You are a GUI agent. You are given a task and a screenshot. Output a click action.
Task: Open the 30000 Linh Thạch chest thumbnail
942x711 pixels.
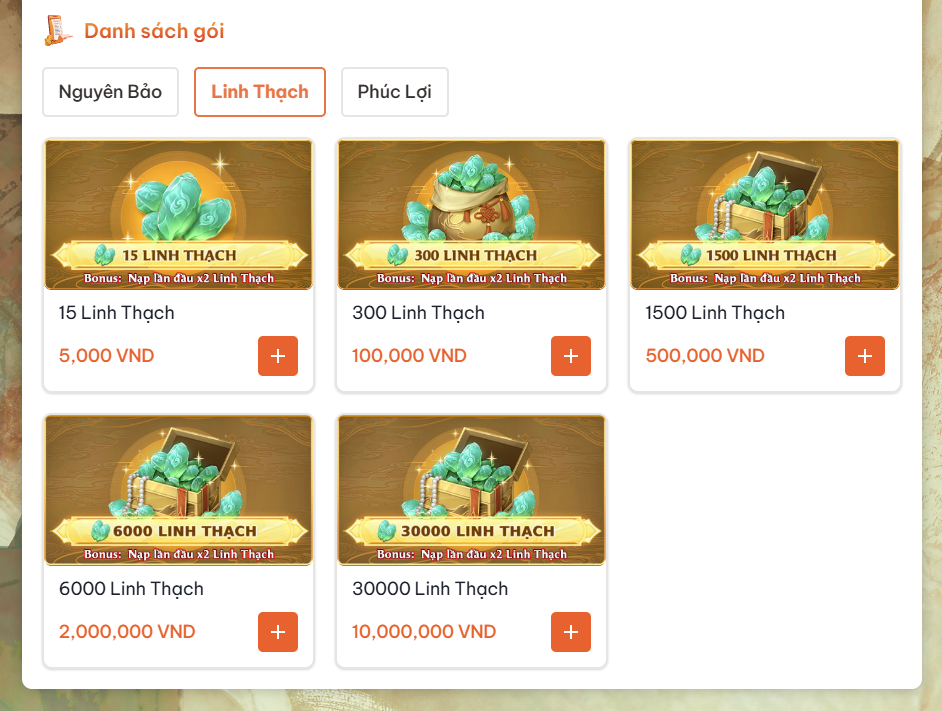(472, 490)
